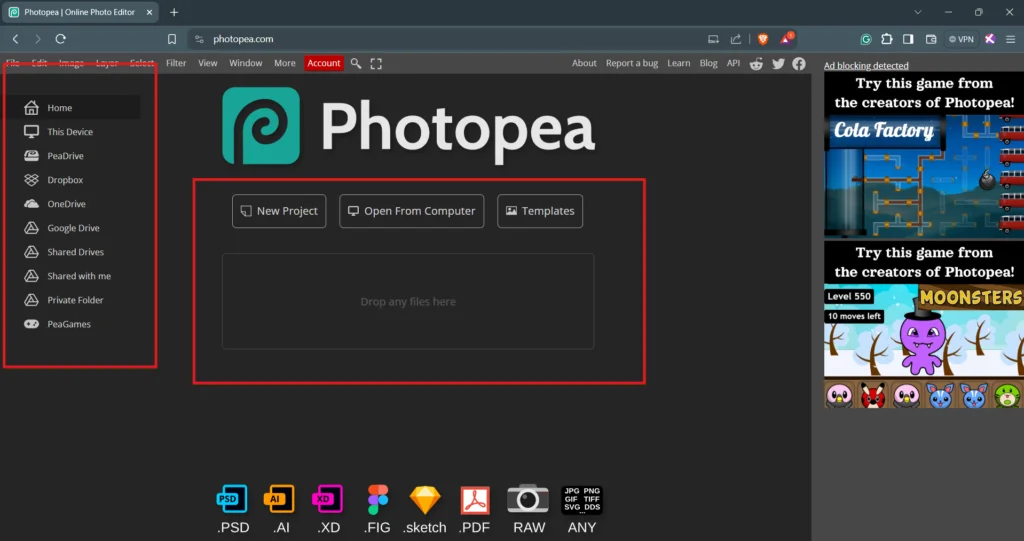
Task: Go back in browser history
Action: click(x=16, y=39)
